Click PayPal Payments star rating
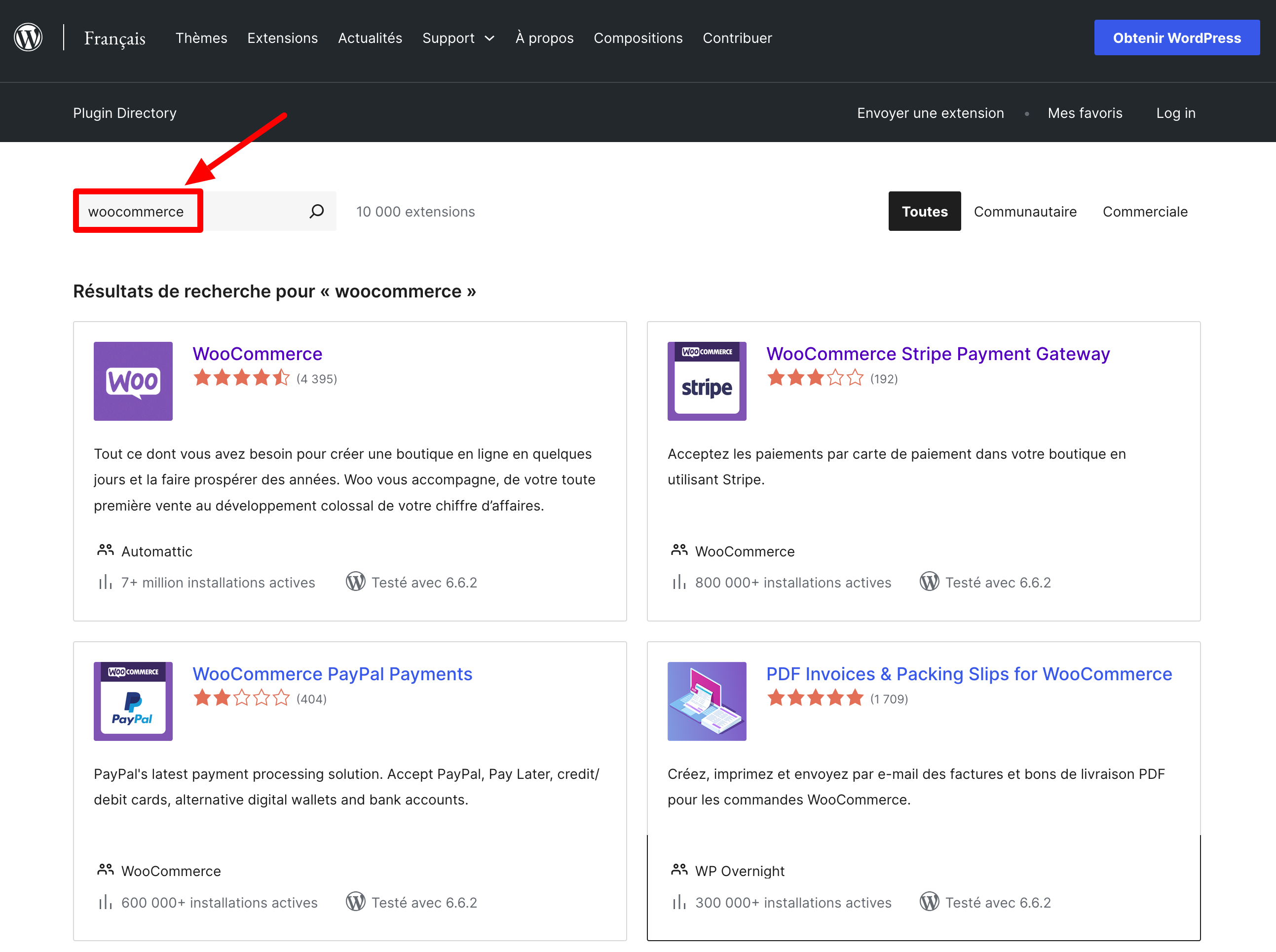 tap(241, 698)
